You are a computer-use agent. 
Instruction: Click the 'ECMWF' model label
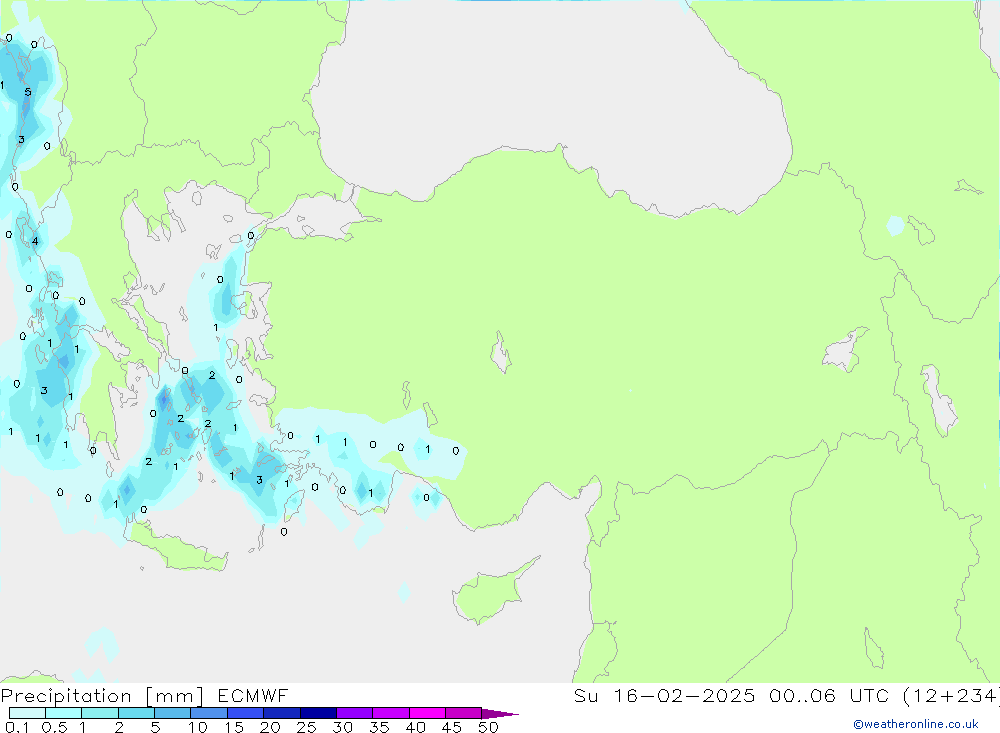tap(253, 695)
